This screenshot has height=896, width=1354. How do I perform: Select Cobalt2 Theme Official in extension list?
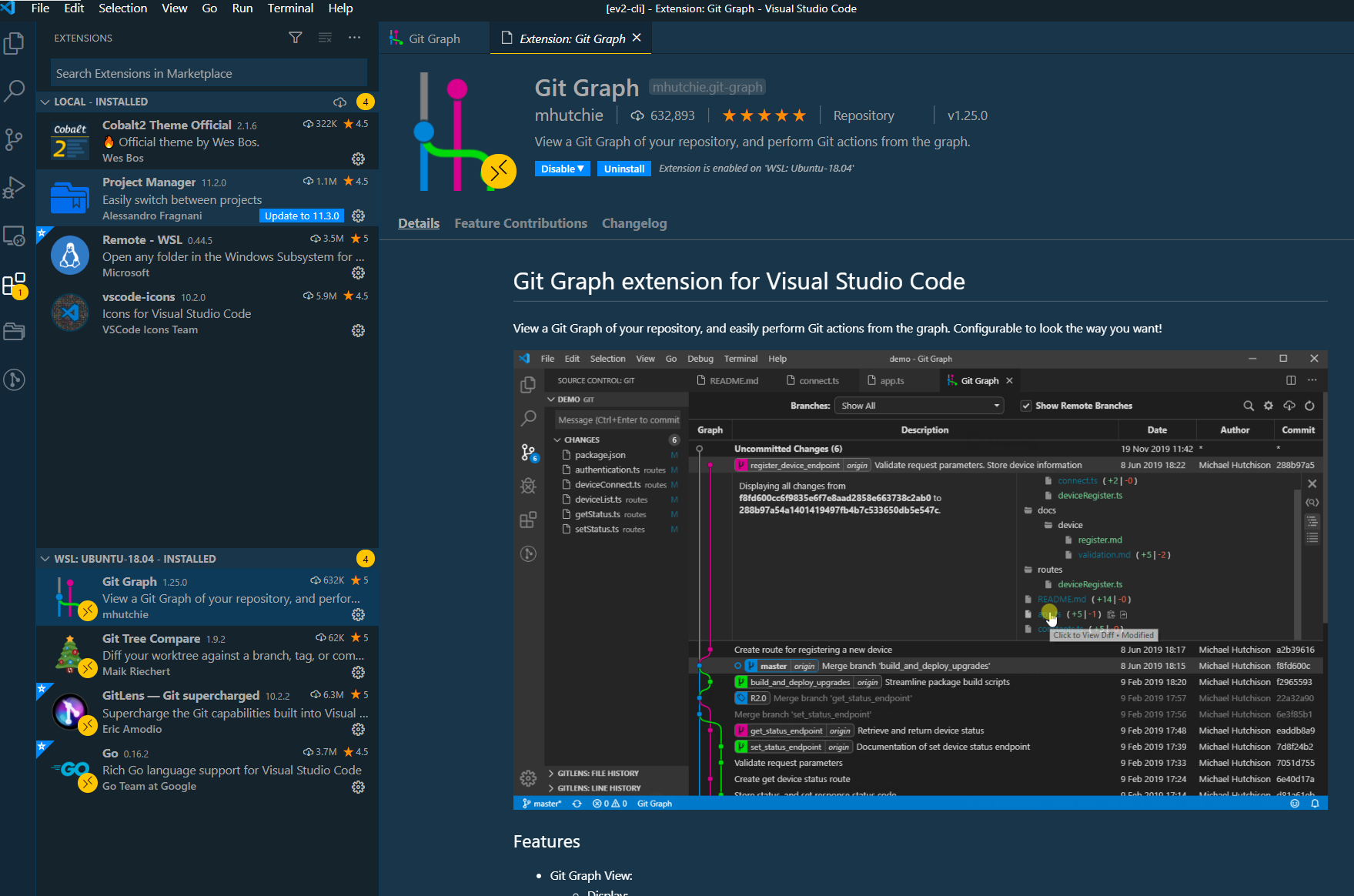(207, 141)
